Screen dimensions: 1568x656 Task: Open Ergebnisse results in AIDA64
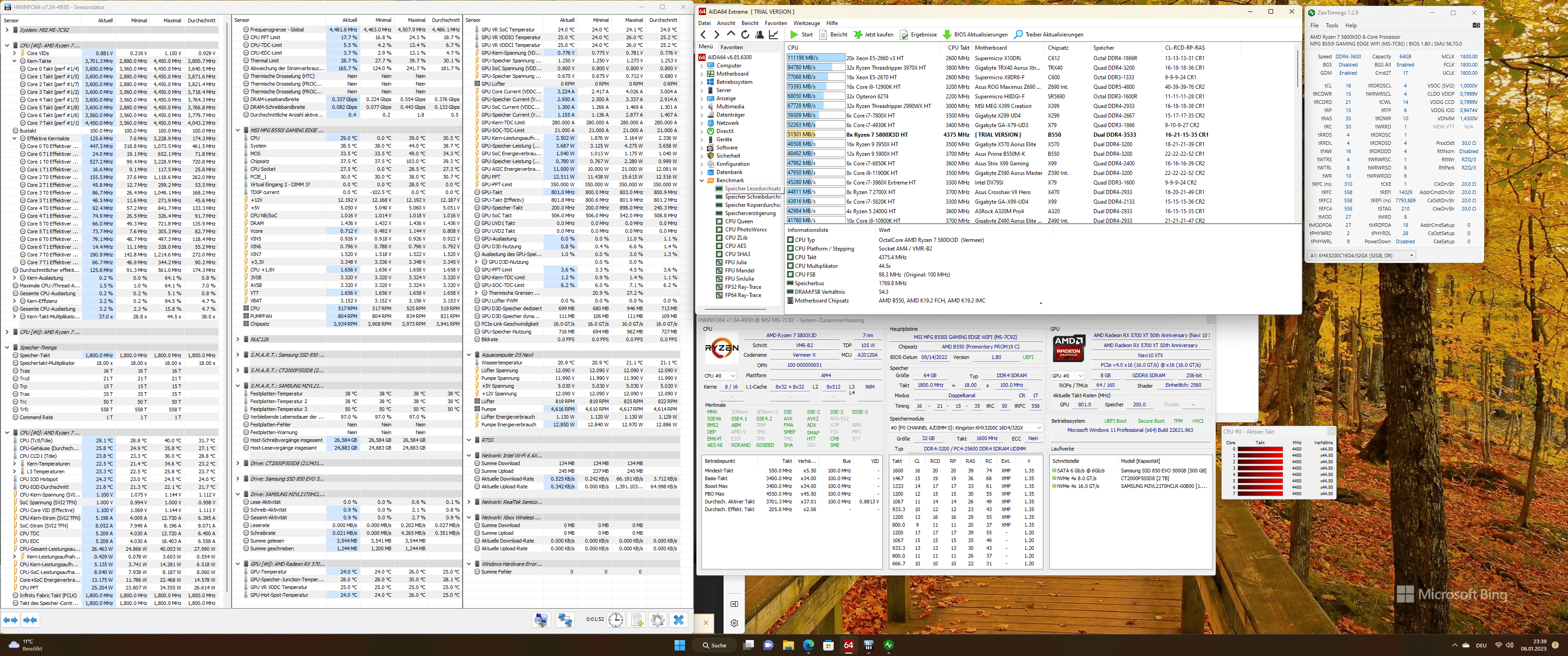tap(918, 35)
